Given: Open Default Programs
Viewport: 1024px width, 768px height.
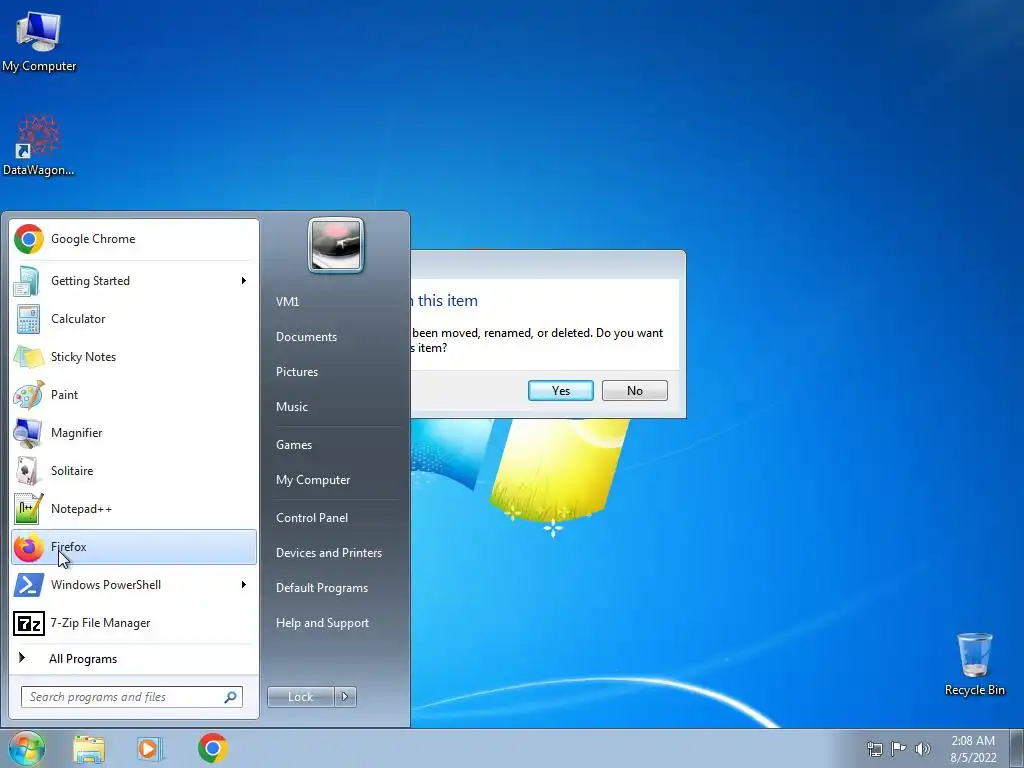Looking at the screenshot, I should point(322,588).
